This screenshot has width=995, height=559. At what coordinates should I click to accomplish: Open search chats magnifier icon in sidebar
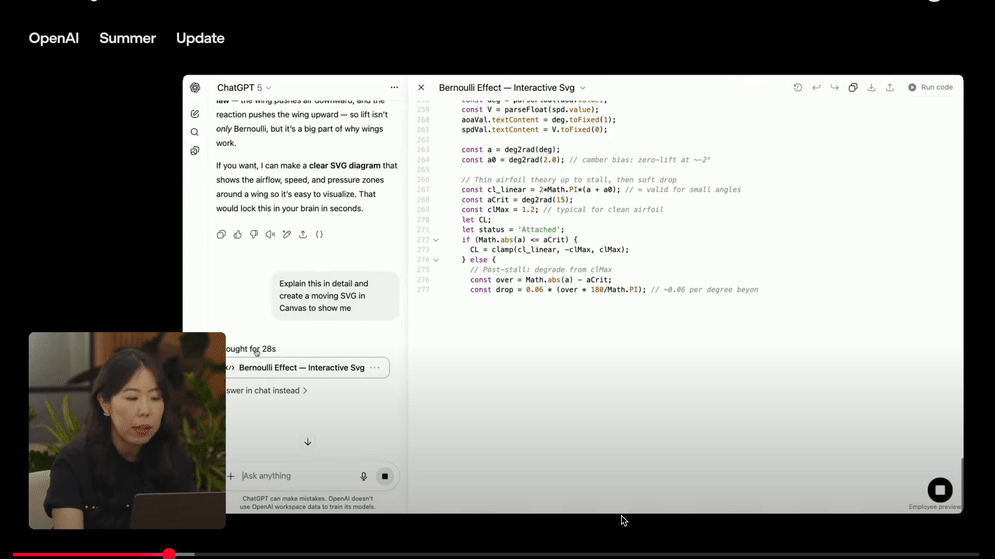tap(195, 132)
